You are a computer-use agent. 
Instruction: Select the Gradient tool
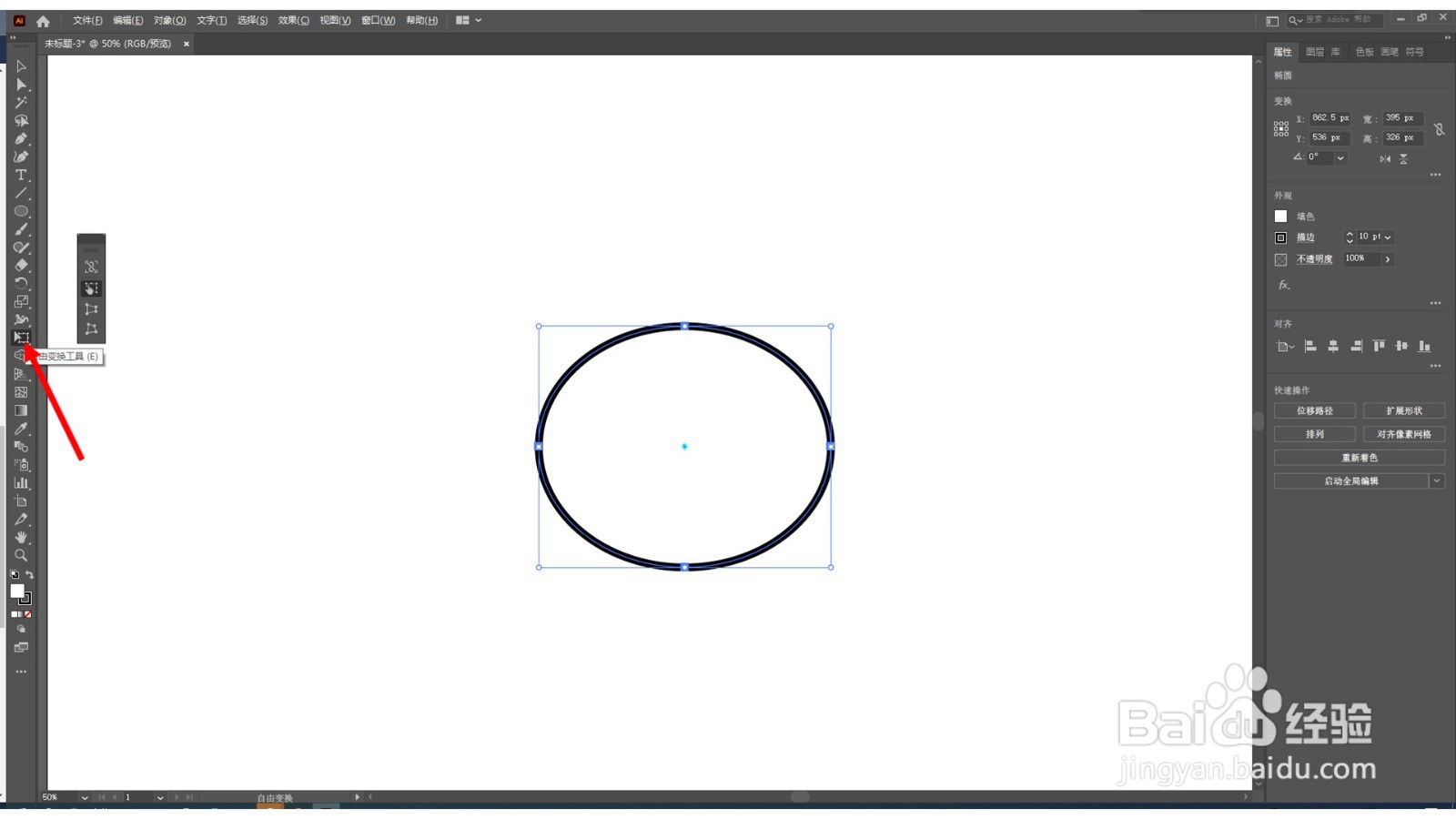(x=21, y=410)
